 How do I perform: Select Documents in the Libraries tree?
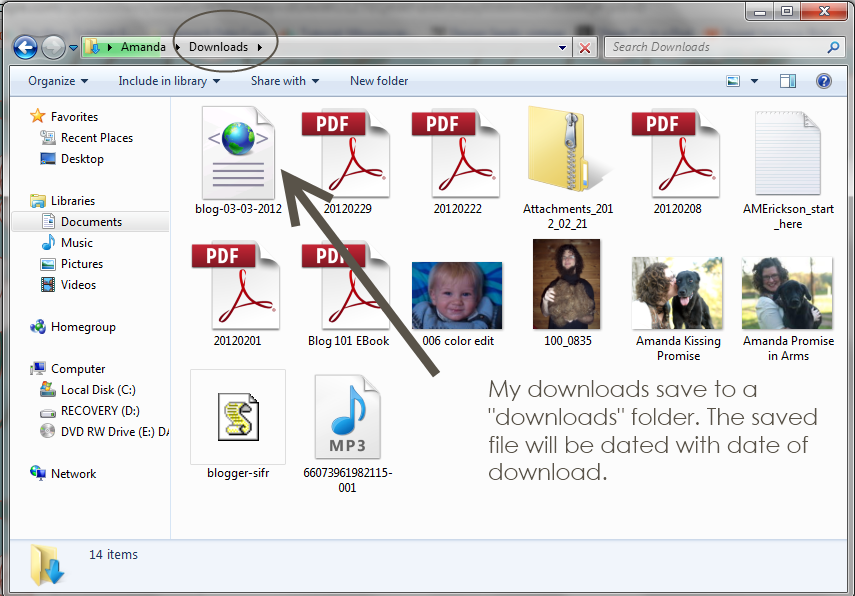tap(91, 222)
